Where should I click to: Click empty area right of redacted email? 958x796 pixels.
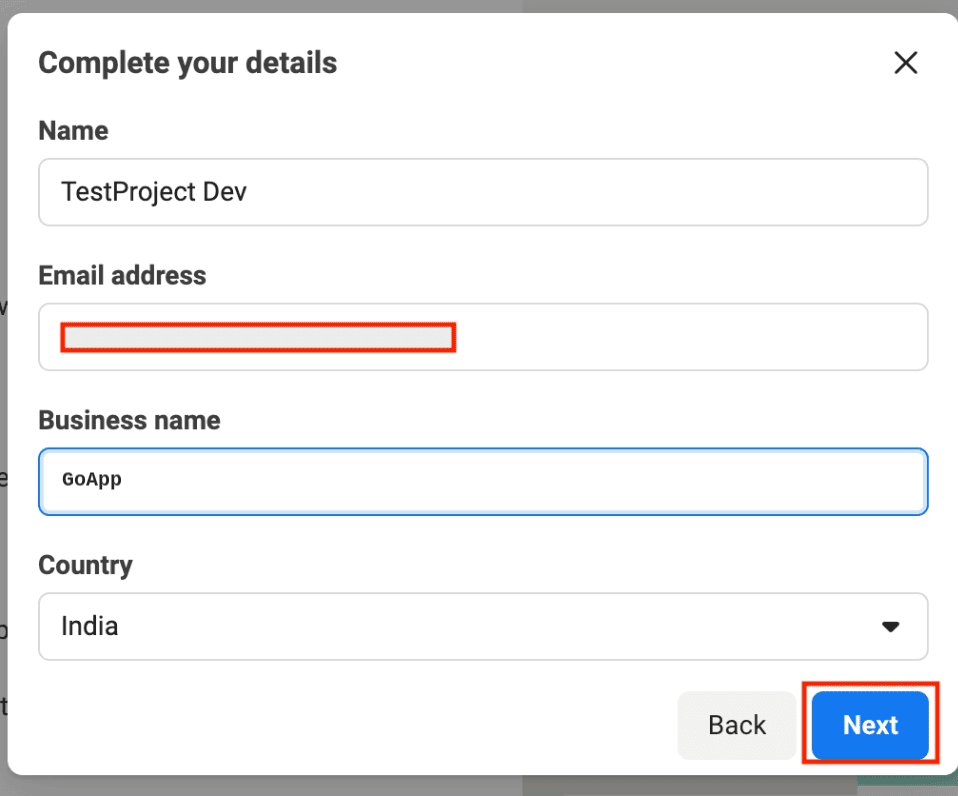[x=690, y=337]
